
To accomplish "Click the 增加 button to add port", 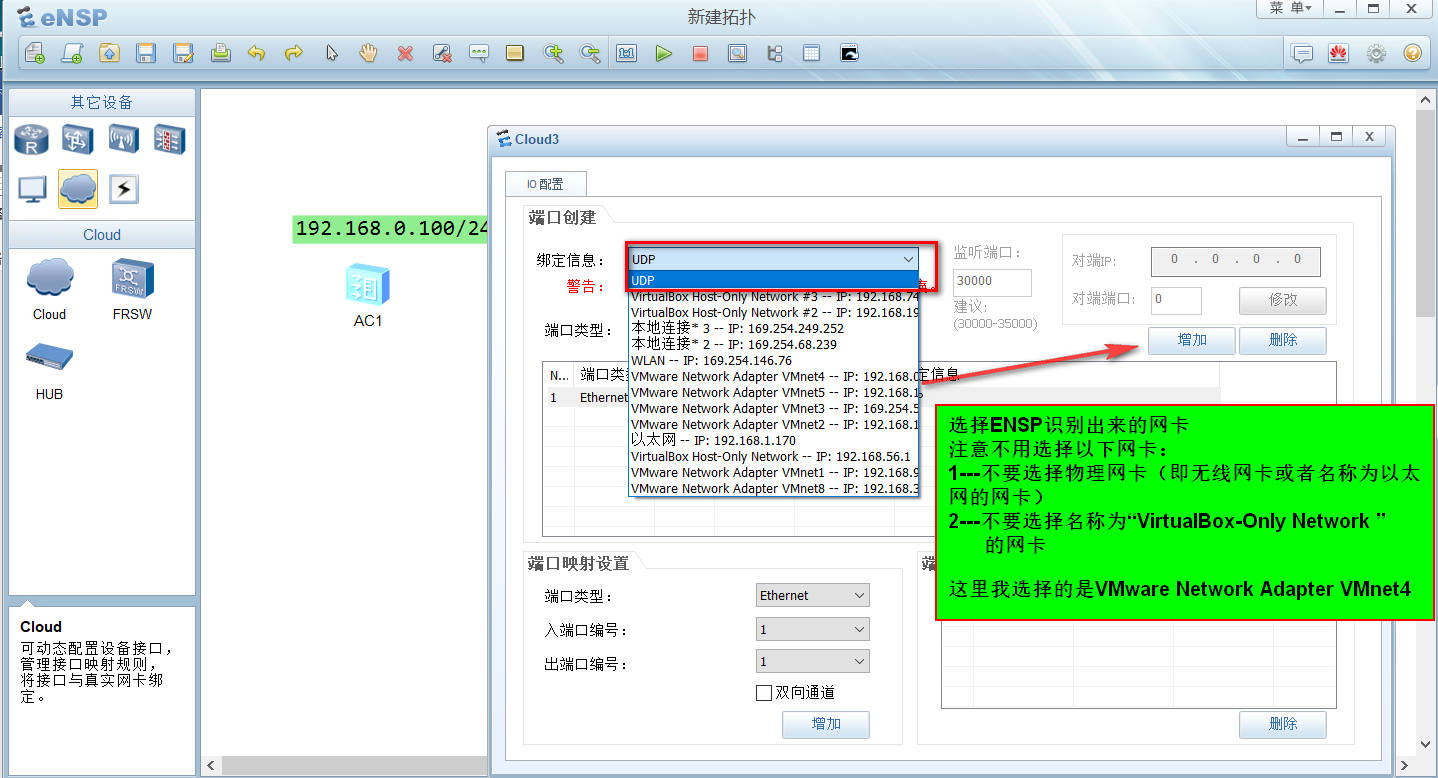I will 1190,340.
